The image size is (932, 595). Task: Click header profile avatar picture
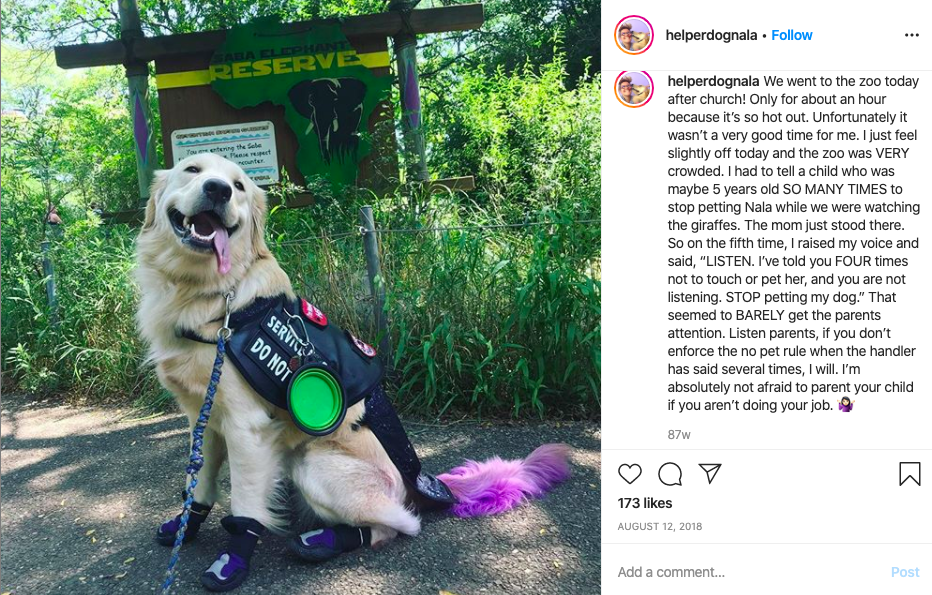634,35
